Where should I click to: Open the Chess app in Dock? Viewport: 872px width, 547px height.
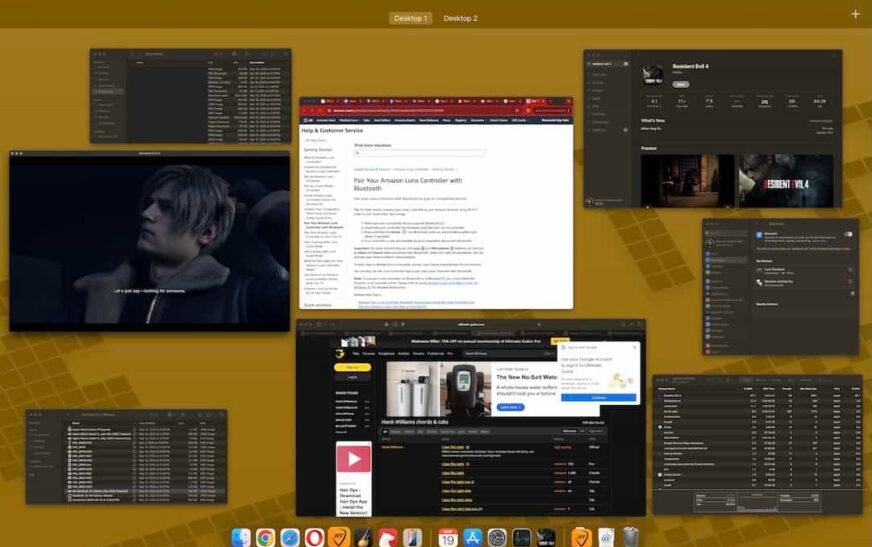pyautogui.click(x=388, y=538)
